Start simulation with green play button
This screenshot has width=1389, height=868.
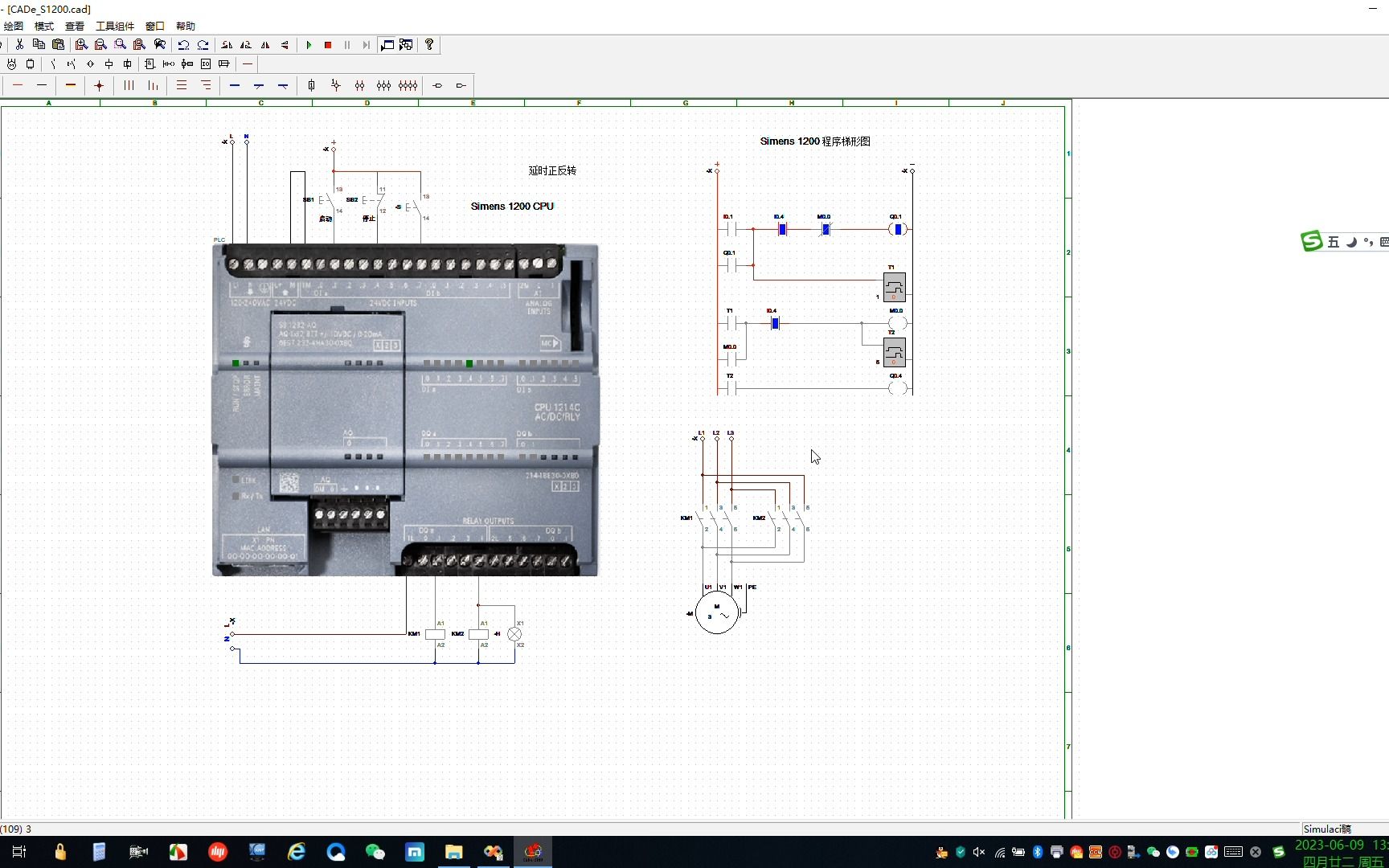(x=309, y=45)
